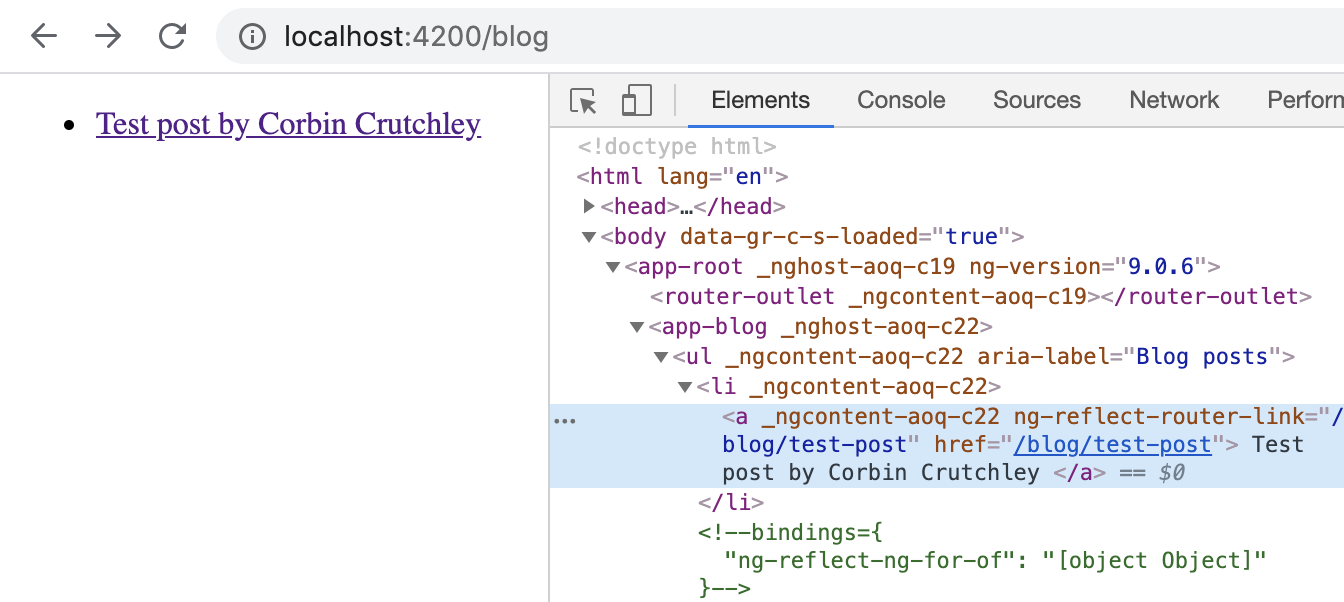Image resolution: width=1344 pixels, height=602 pixels.
Task: Click the /blog/test-post href link
Action: [x=1113, y=444]
